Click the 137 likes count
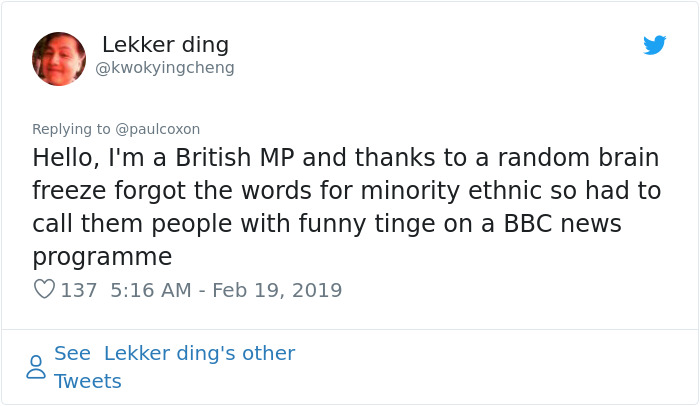Viewport: 700px width, 406px height. (x=79, y=290)
